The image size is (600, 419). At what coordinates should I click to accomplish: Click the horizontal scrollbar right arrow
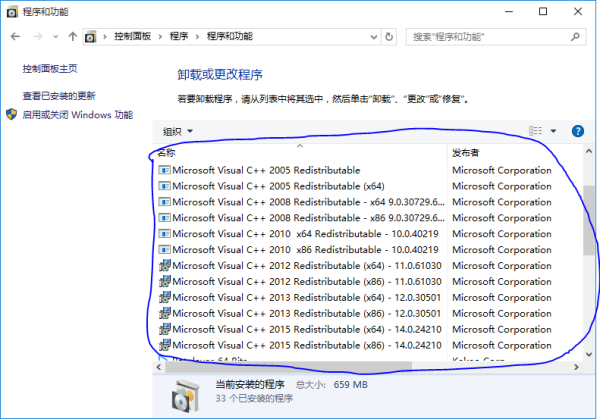(576, 367)
